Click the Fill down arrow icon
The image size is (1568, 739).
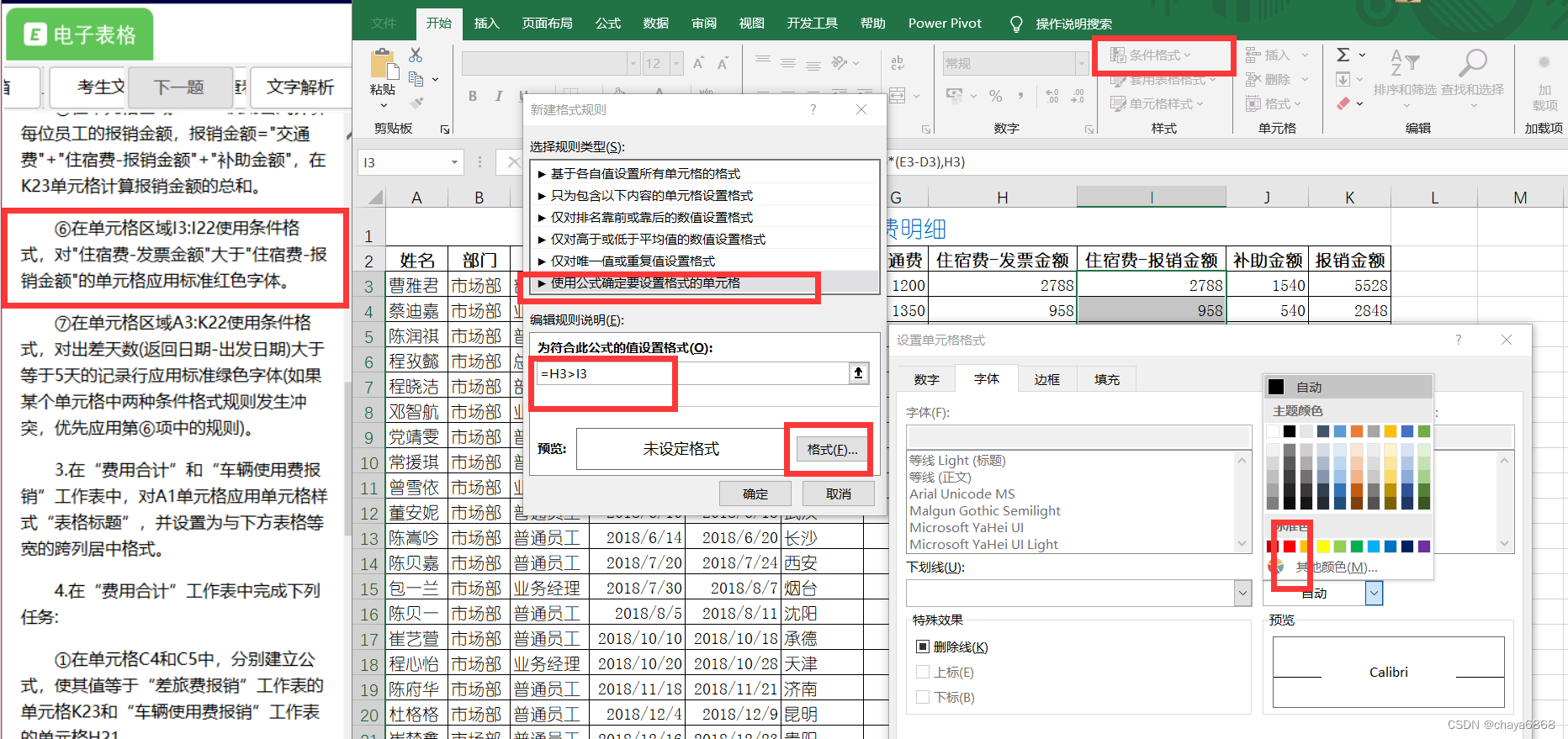click(1343, 79)
